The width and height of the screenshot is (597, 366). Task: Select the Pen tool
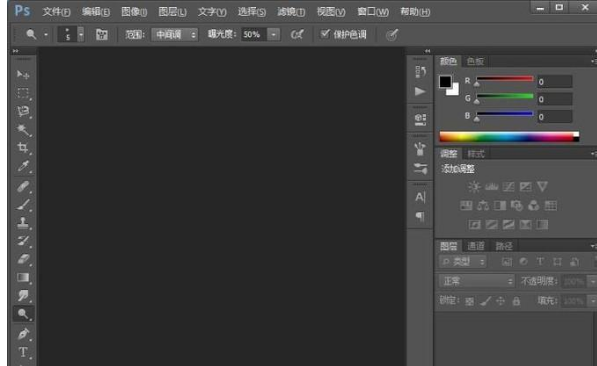pyautogui.click(x=23, y=334)
